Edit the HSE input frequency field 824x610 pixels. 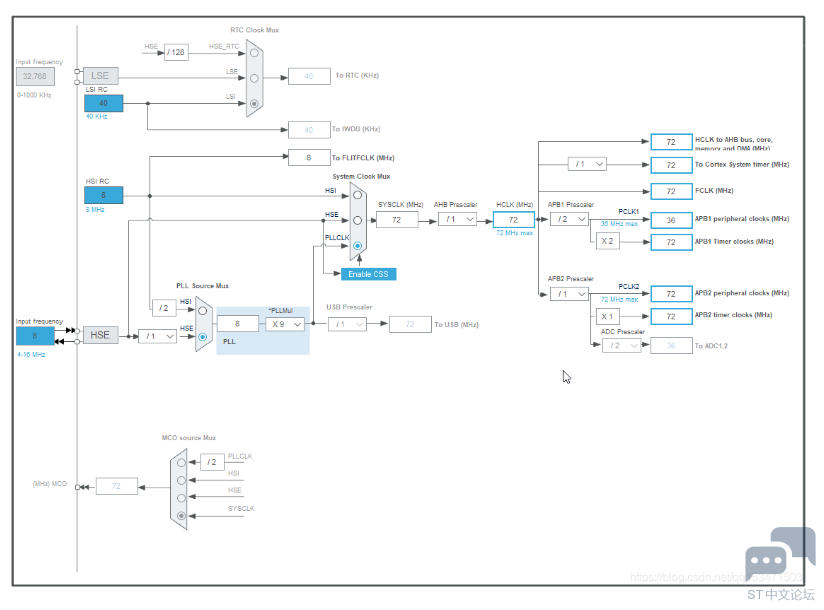(35, 336)
